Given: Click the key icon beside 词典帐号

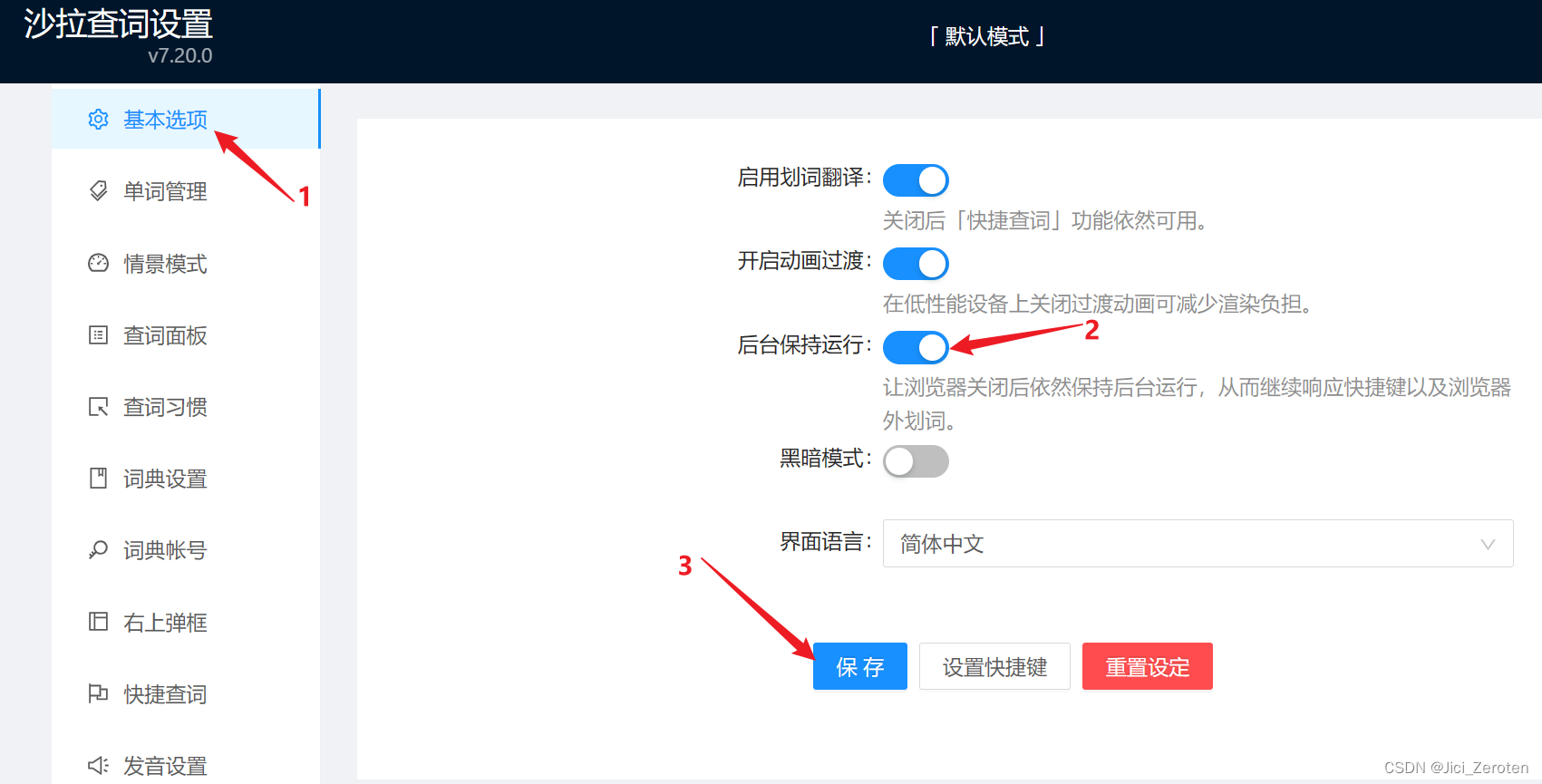Looking at the screenshot, I should 98,550.
